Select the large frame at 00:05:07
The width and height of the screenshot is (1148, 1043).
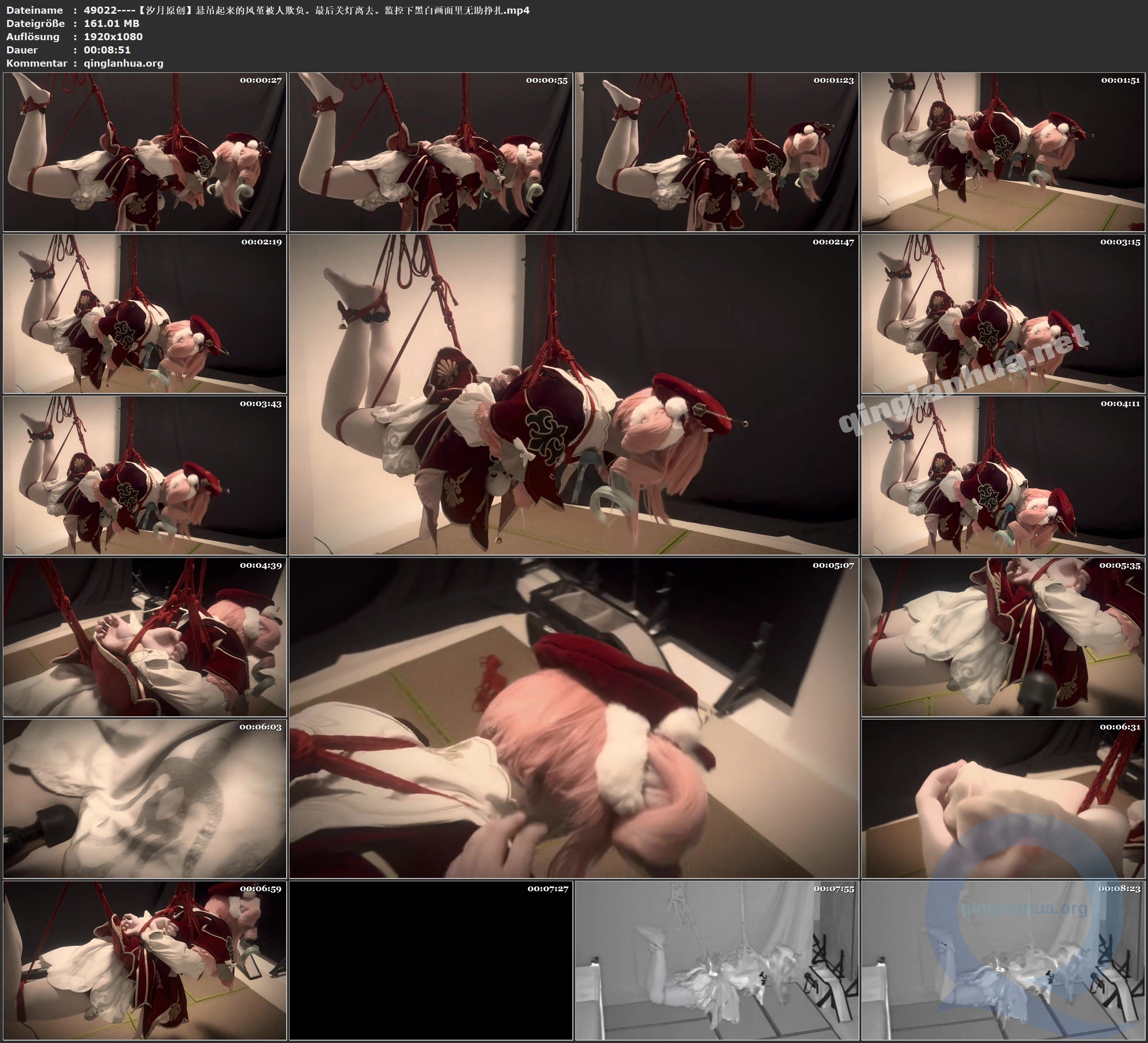point(573,717)
